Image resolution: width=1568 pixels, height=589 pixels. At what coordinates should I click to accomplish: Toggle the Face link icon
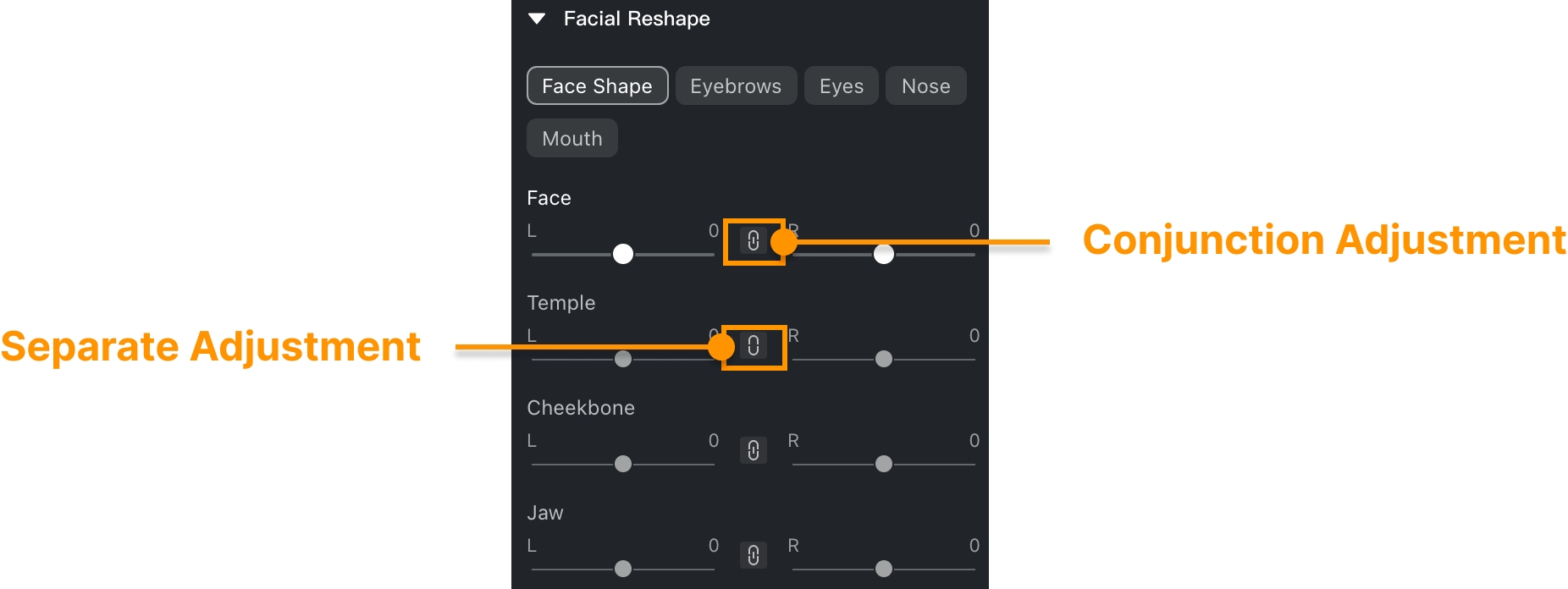(753, 241)
